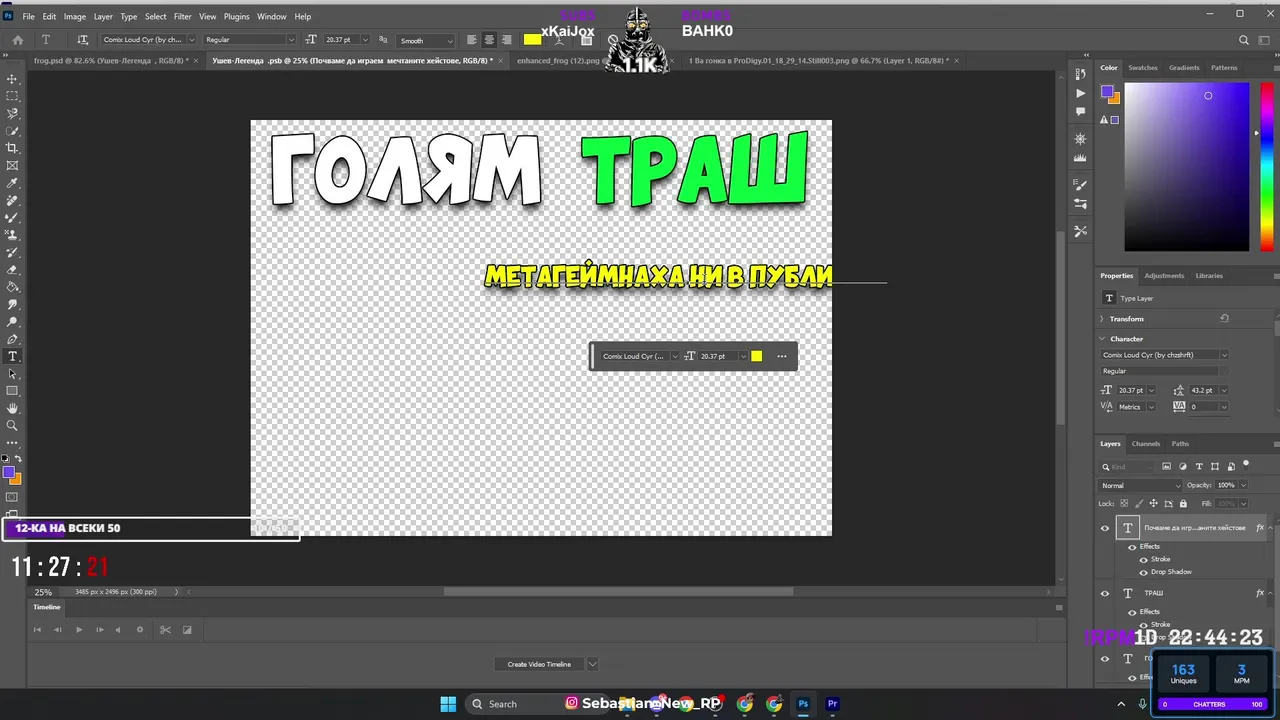Switch to the Adjustments tab
The width and height of the screenshot is (1280, 720).
point(1164,276)
